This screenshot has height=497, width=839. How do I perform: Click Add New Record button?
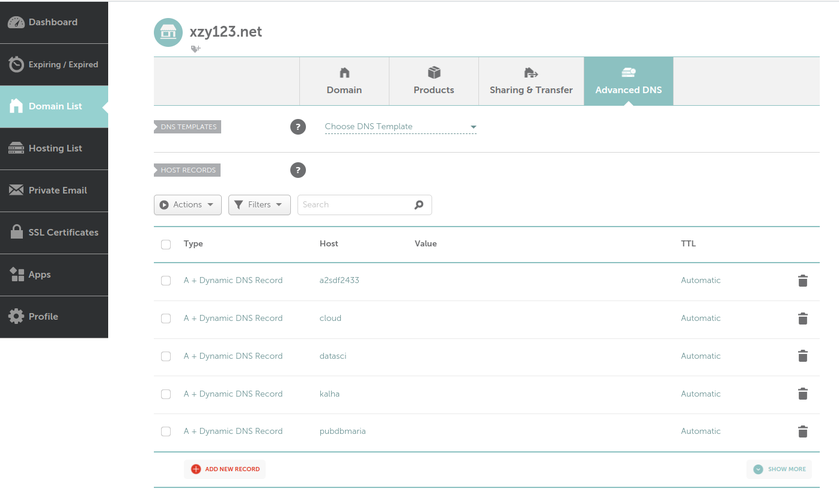coord(225,469)
